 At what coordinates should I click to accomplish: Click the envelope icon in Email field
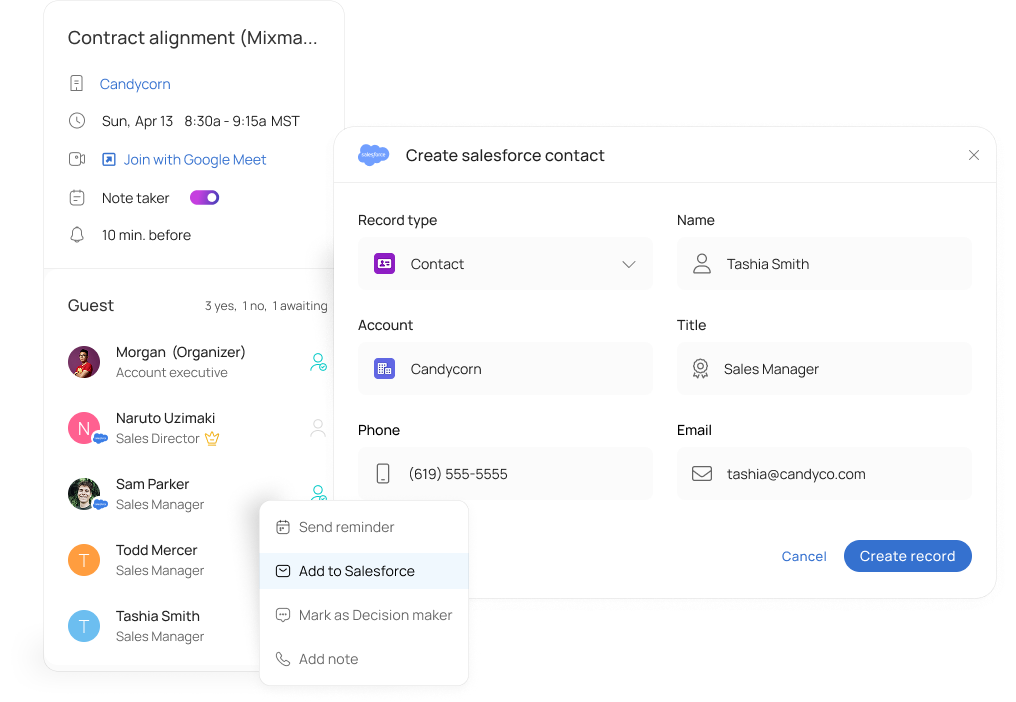702,474
